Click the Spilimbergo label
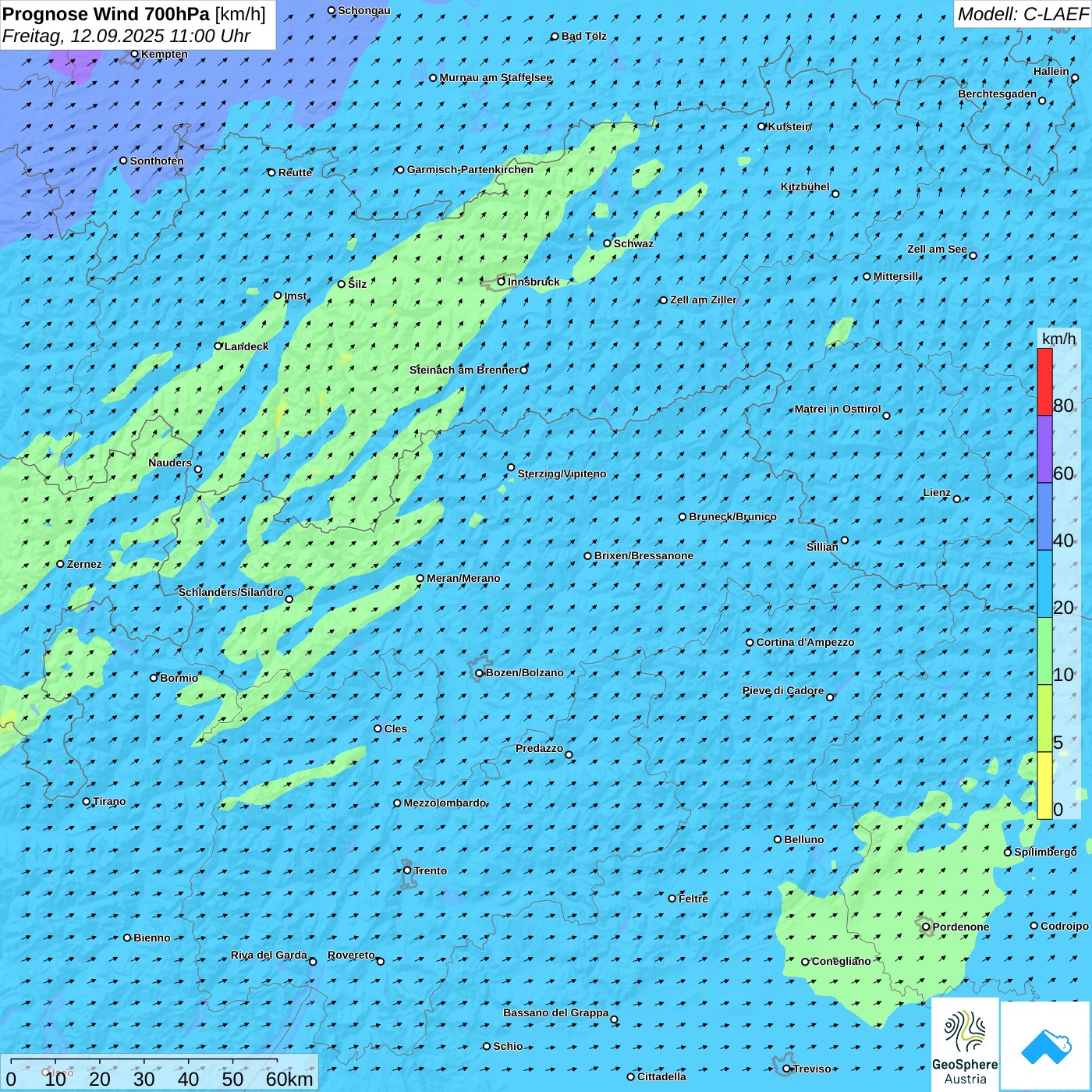 click(x=1046, y=853)
